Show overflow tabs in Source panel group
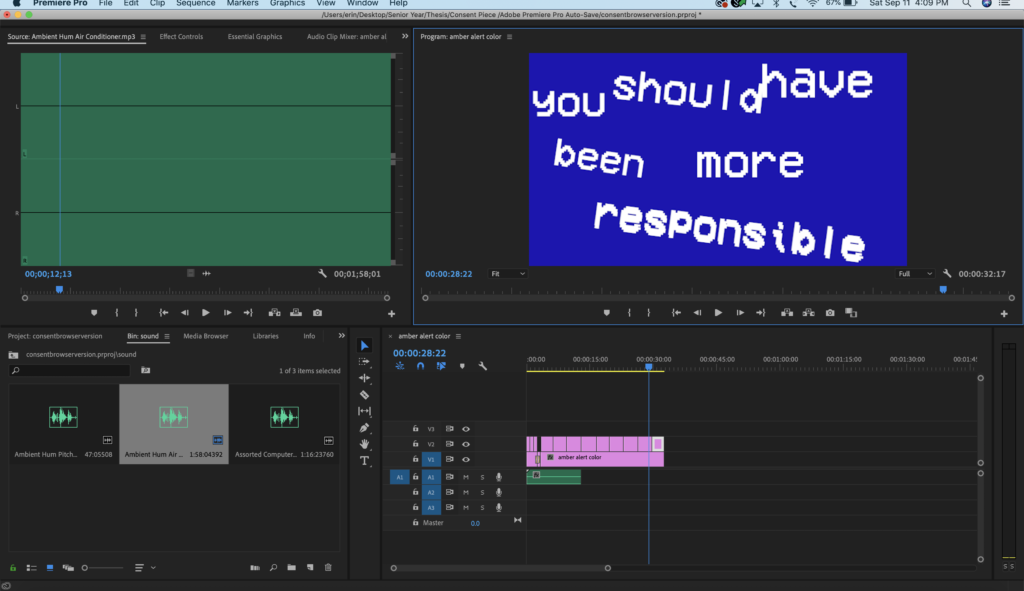Screen dimensions: 1024x591 click(x=405, y=37)
